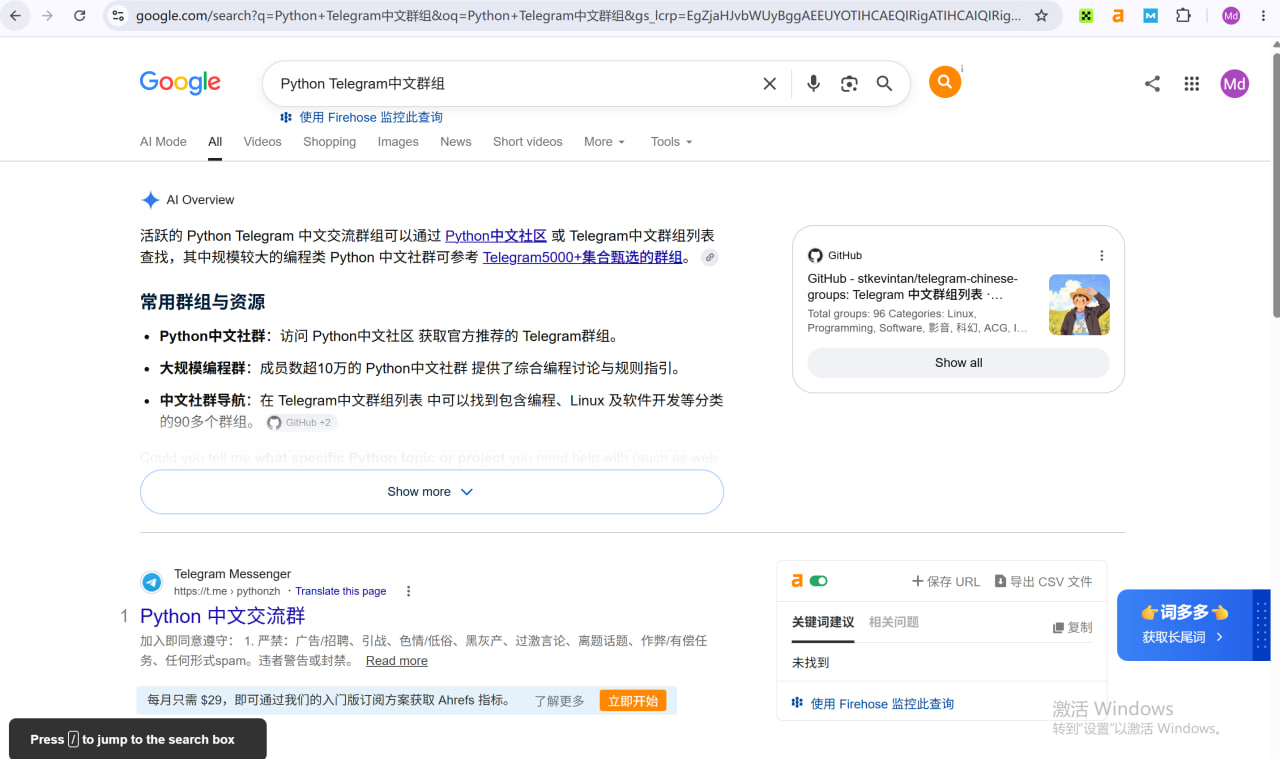The height and width of the screenshot is (759, 1280).
Task: Click the orange round search extension button
Action: [945, 82]
